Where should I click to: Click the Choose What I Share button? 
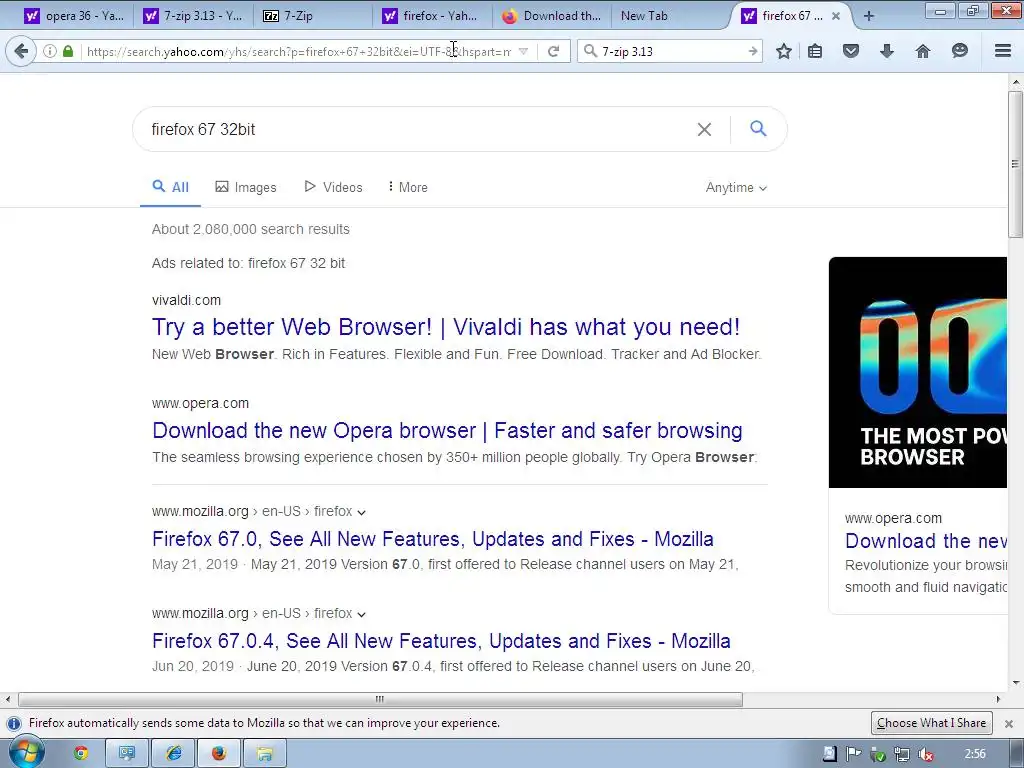(x=931, y=723)
